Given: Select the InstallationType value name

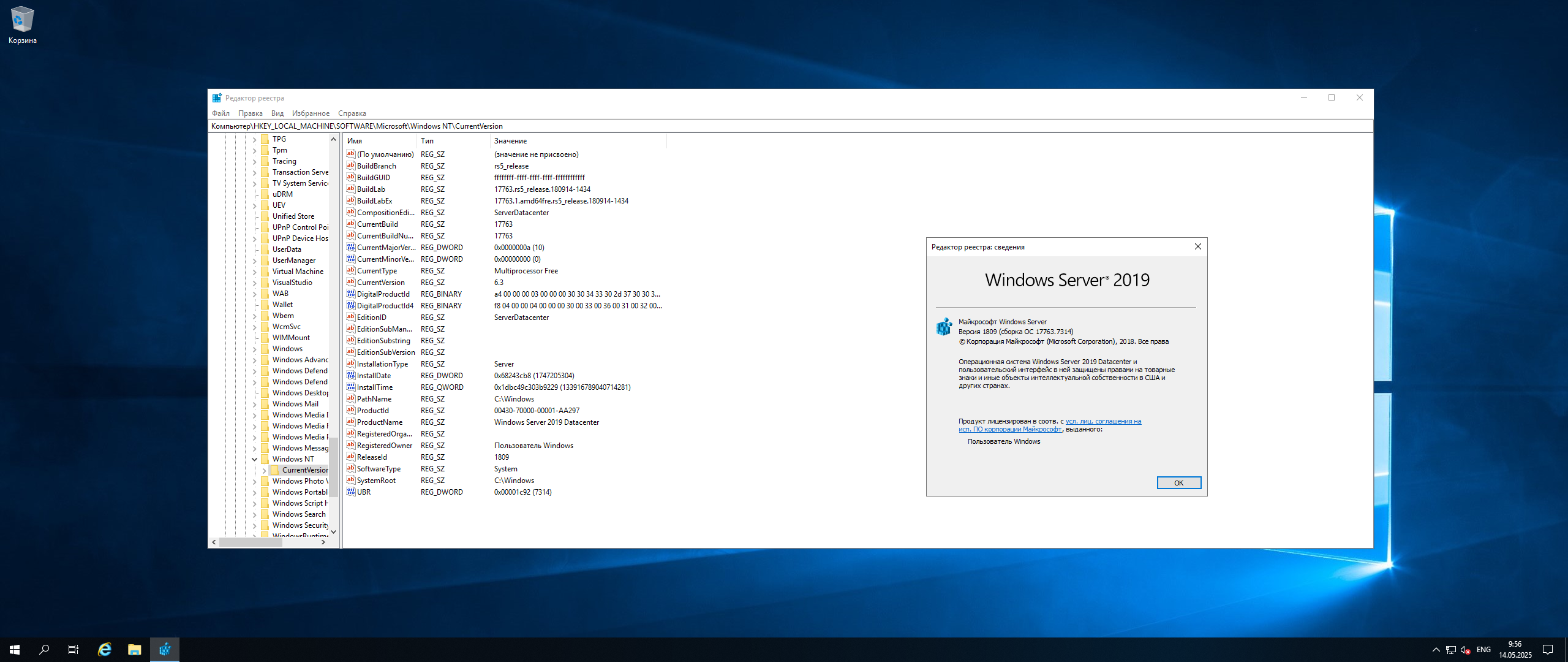Looking at the screenshot, I should pyautogui.click(x=382, y=363).
